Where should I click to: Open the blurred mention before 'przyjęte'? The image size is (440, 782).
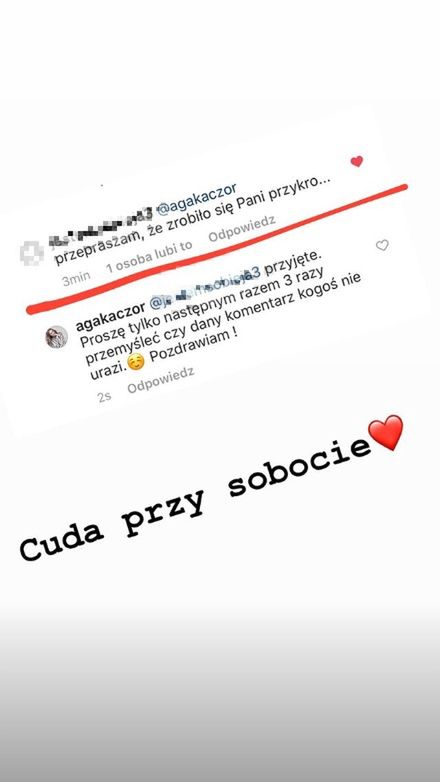[205, 288]
